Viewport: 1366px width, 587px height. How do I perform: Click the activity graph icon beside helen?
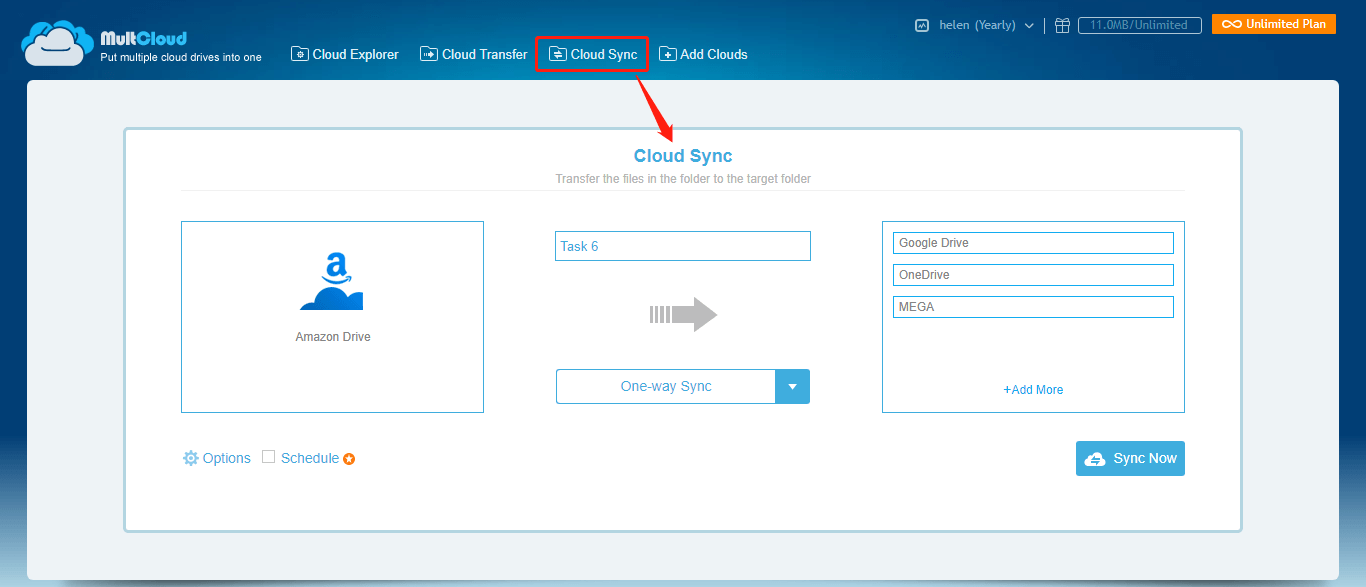[x=922, y=25]
